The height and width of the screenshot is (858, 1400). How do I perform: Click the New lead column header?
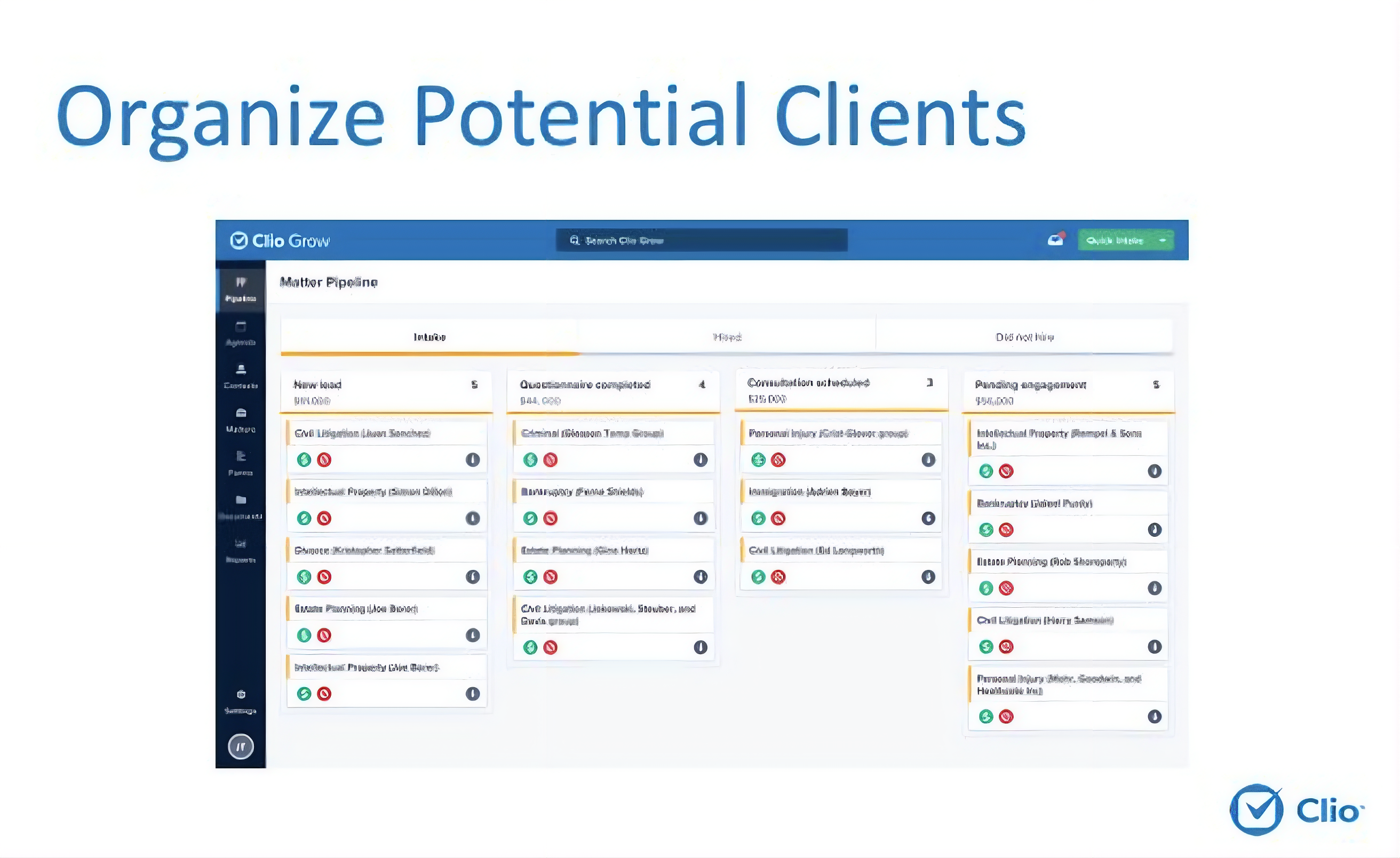tap(386, 392)
